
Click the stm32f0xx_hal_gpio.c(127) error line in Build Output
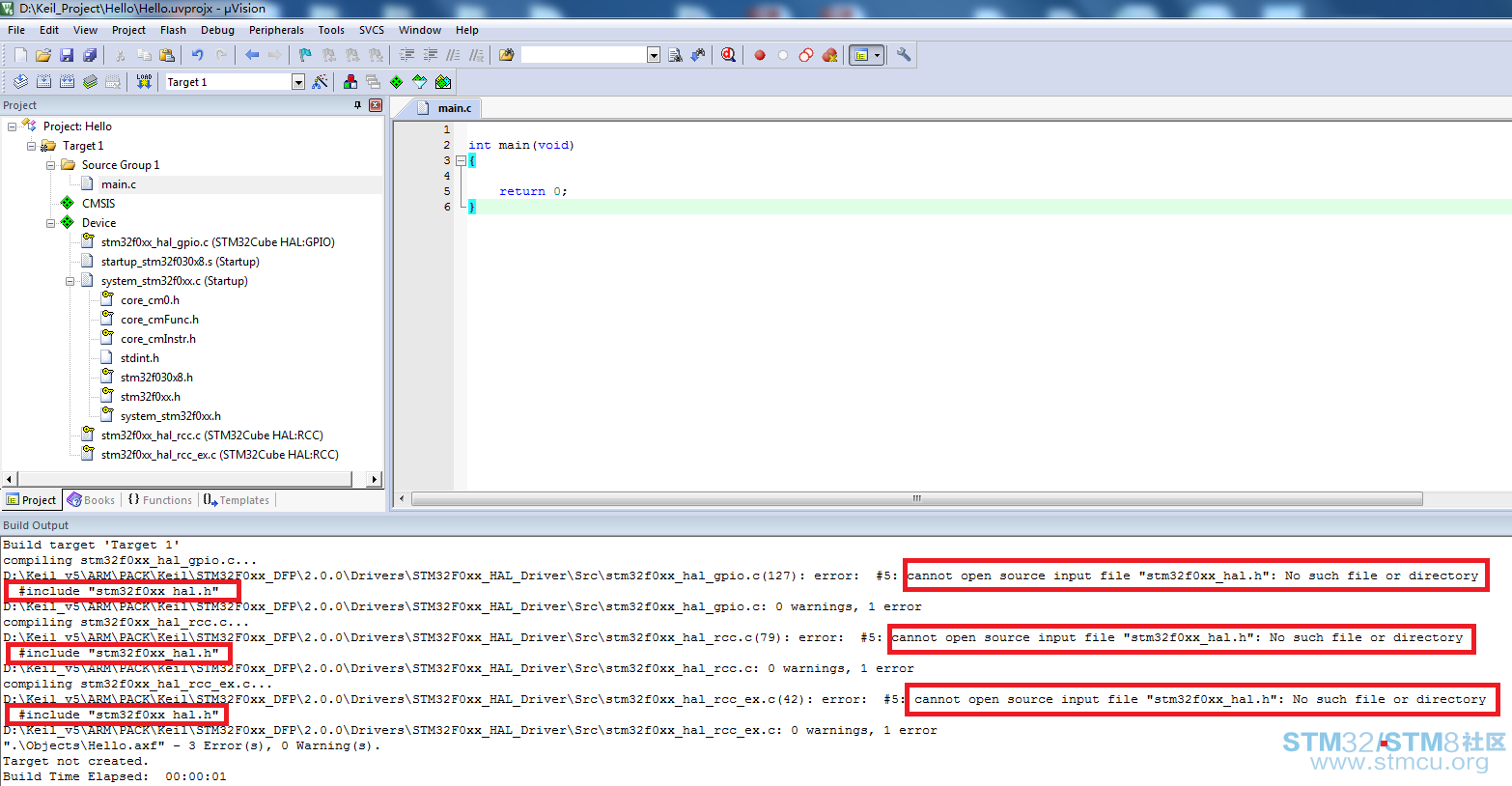click(x=741, y=575)
